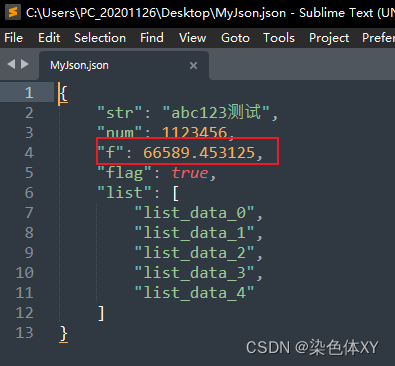The height and width of the screenshot is (366, 395).
Task: Go to next tab with right arrow
Action: (x=25, y=64)
